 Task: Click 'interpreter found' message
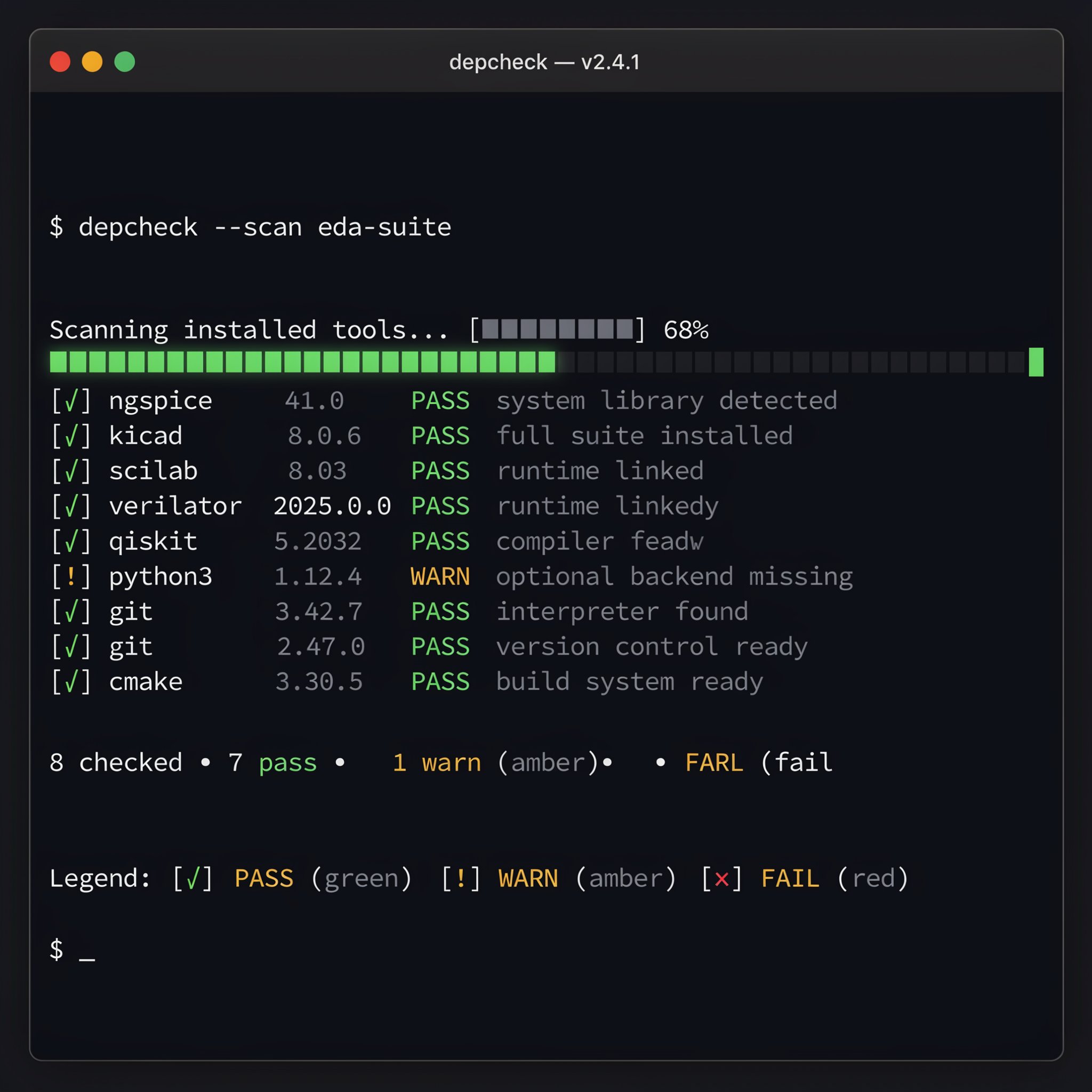pyautogui.click(x=622, y=612)
